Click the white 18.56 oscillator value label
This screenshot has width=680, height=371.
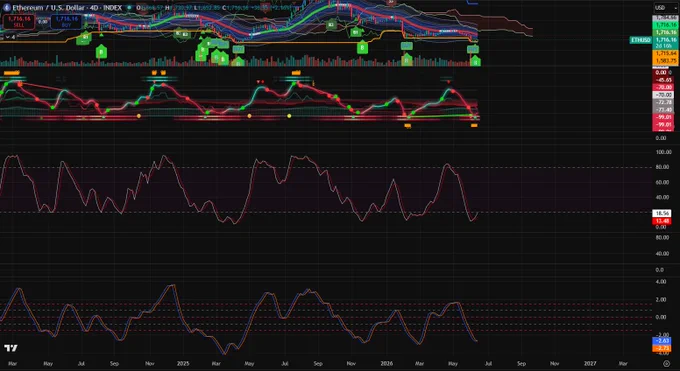[x=661, y=213]
